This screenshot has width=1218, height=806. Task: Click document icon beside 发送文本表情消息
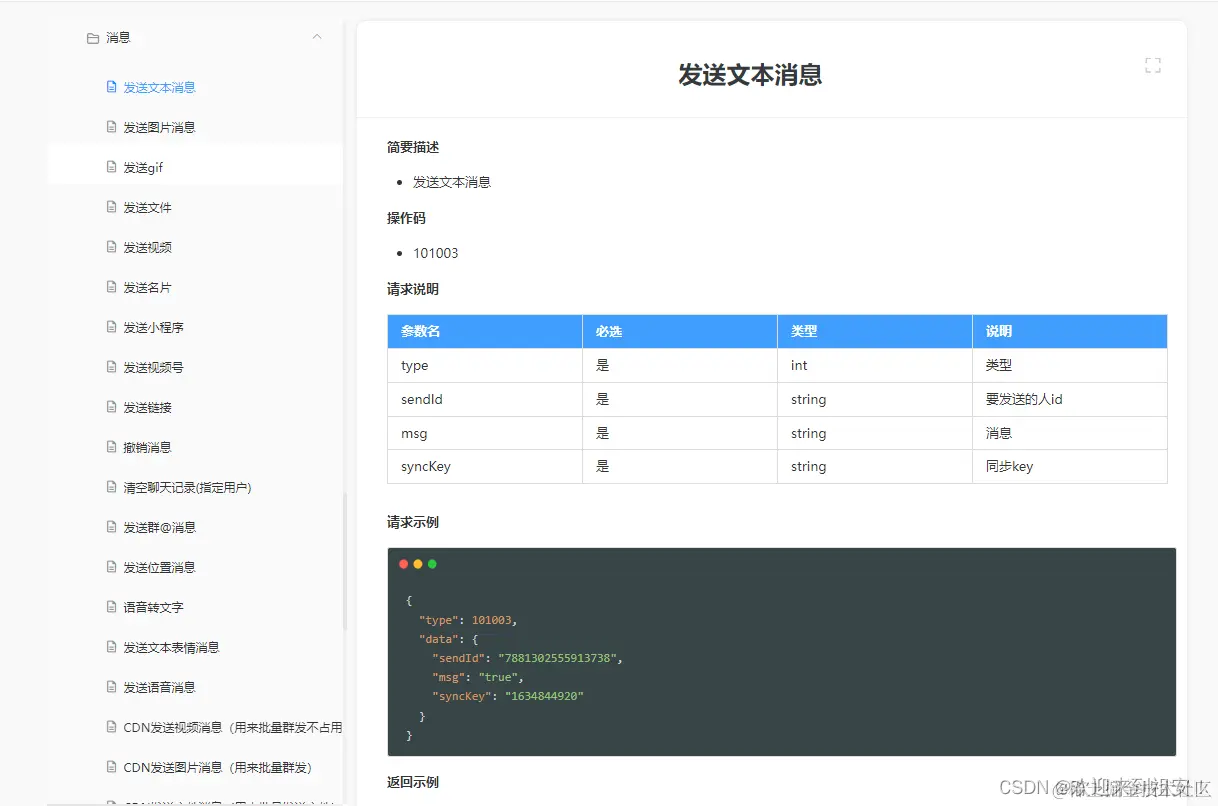pos(112,647)
